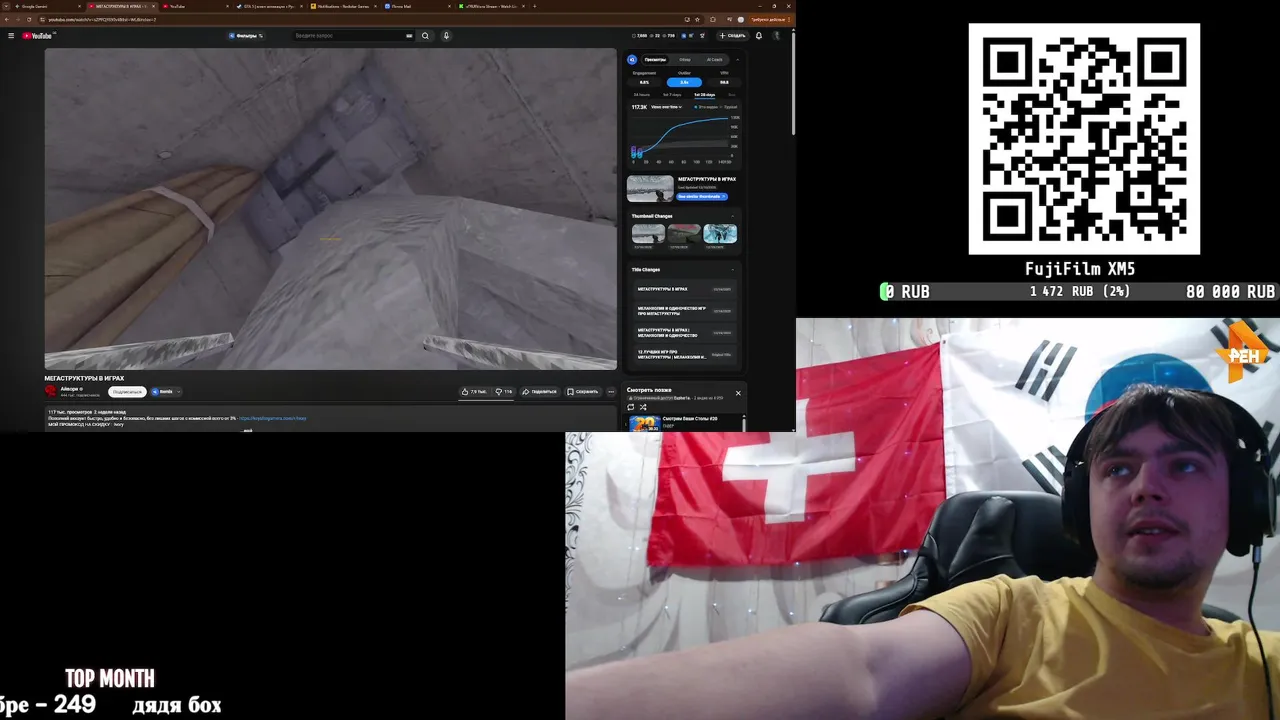Select the Обзор tab in analytics panel

coord(685,60)
